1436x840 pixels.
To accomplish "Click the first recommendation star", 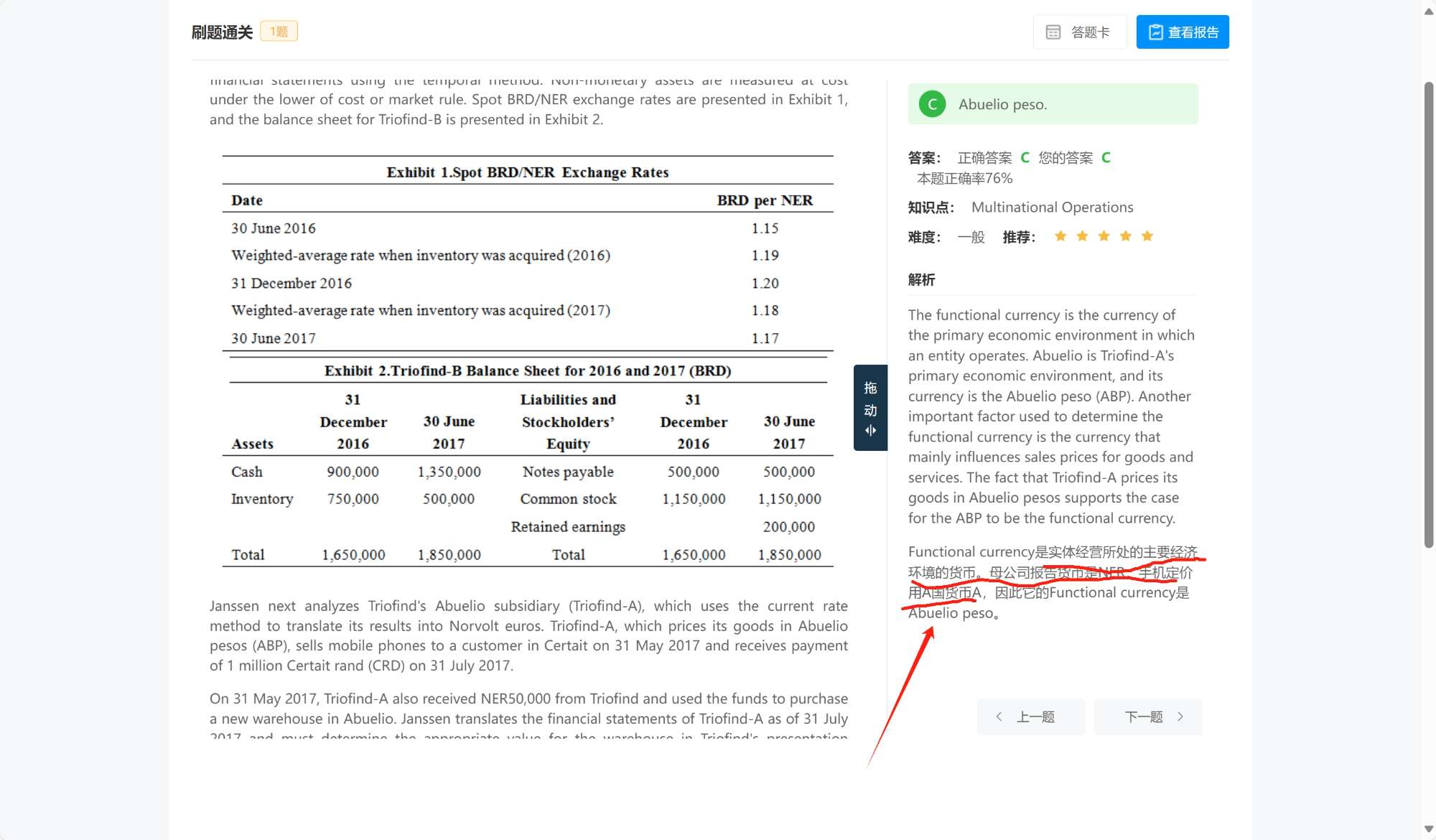I will pyautogui.click(x=1060, y=236).
